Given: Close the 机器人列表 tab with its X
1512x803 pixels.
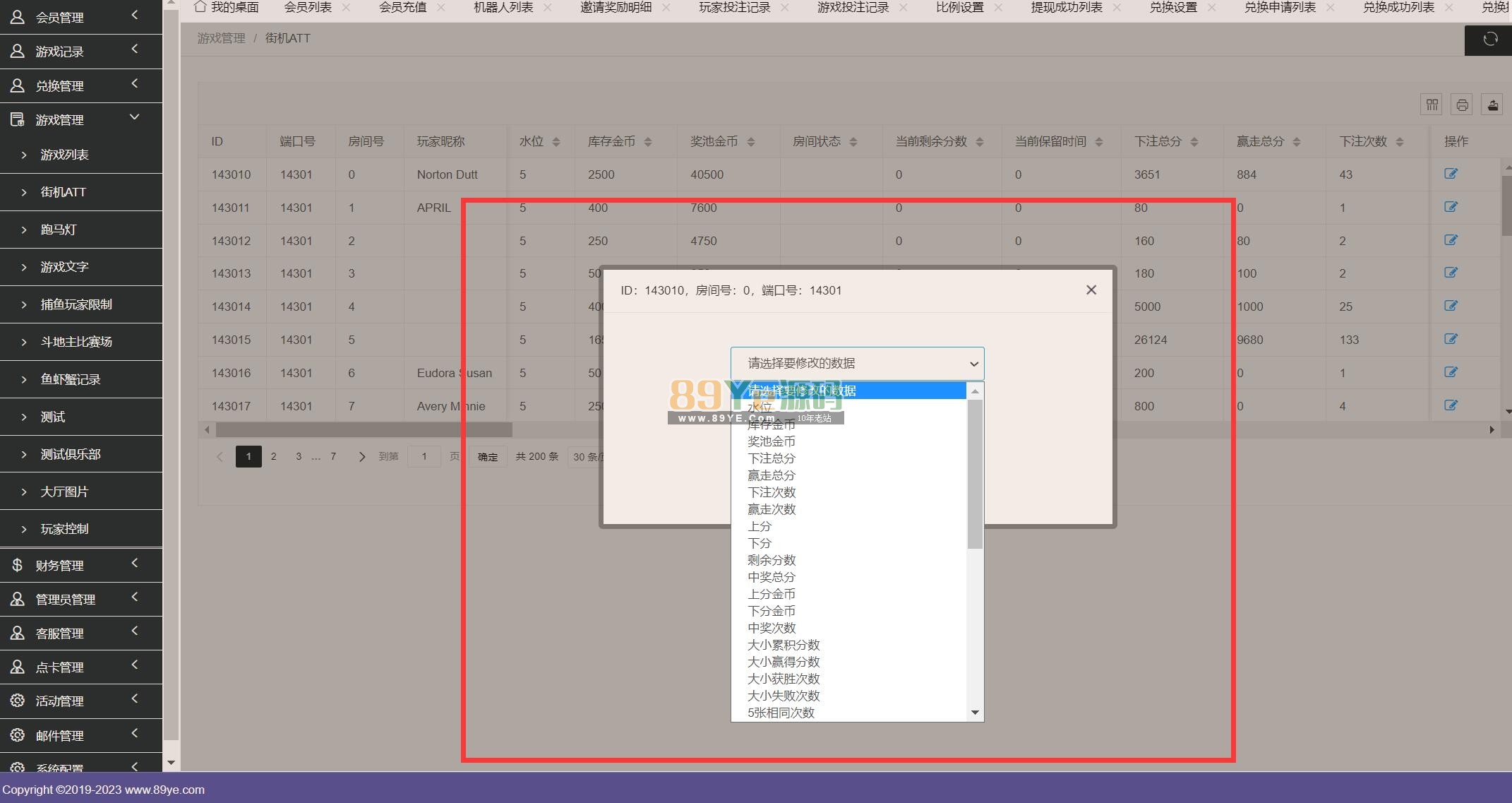Looking at the screenshot, I should coord(548,8).
